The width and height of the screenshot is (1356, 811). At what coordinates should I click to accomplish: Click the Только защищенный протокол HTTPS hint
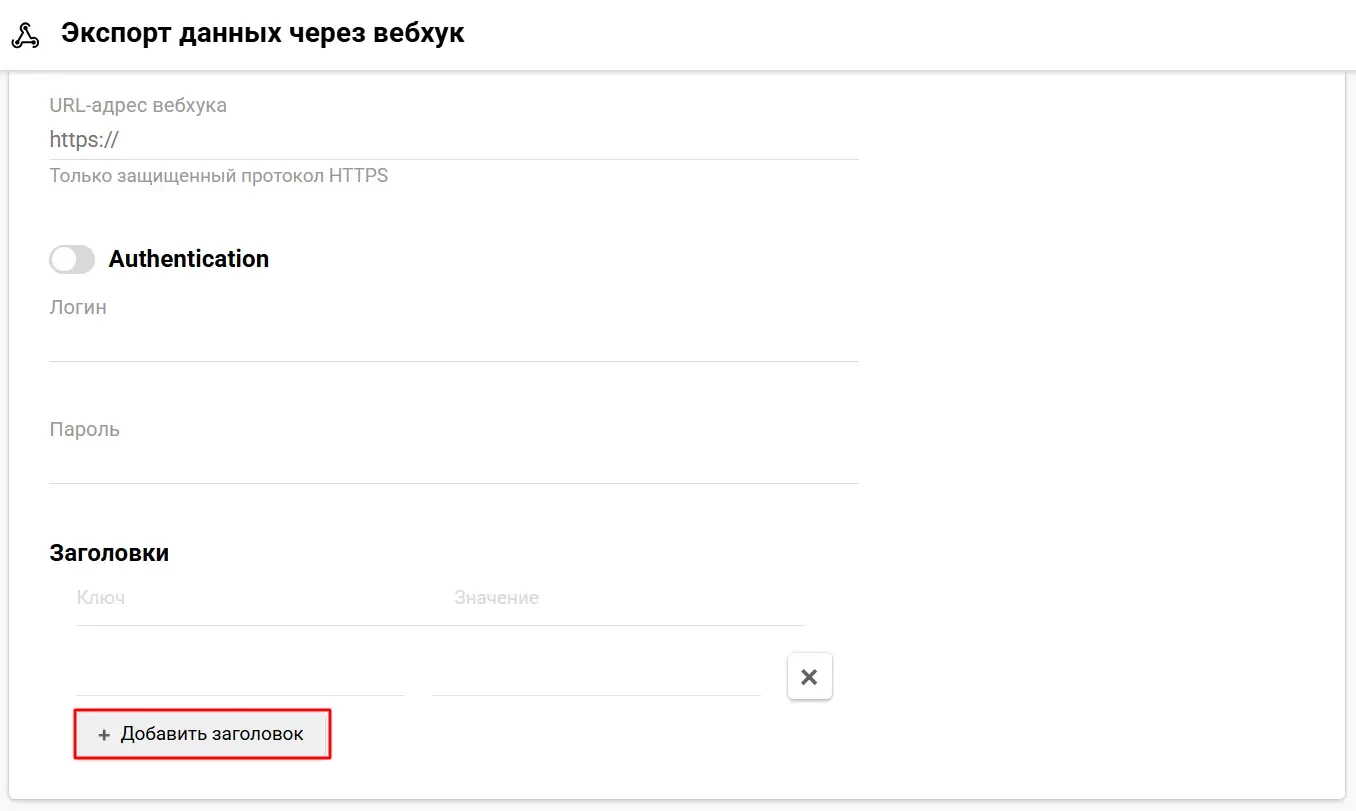[218, 176]
